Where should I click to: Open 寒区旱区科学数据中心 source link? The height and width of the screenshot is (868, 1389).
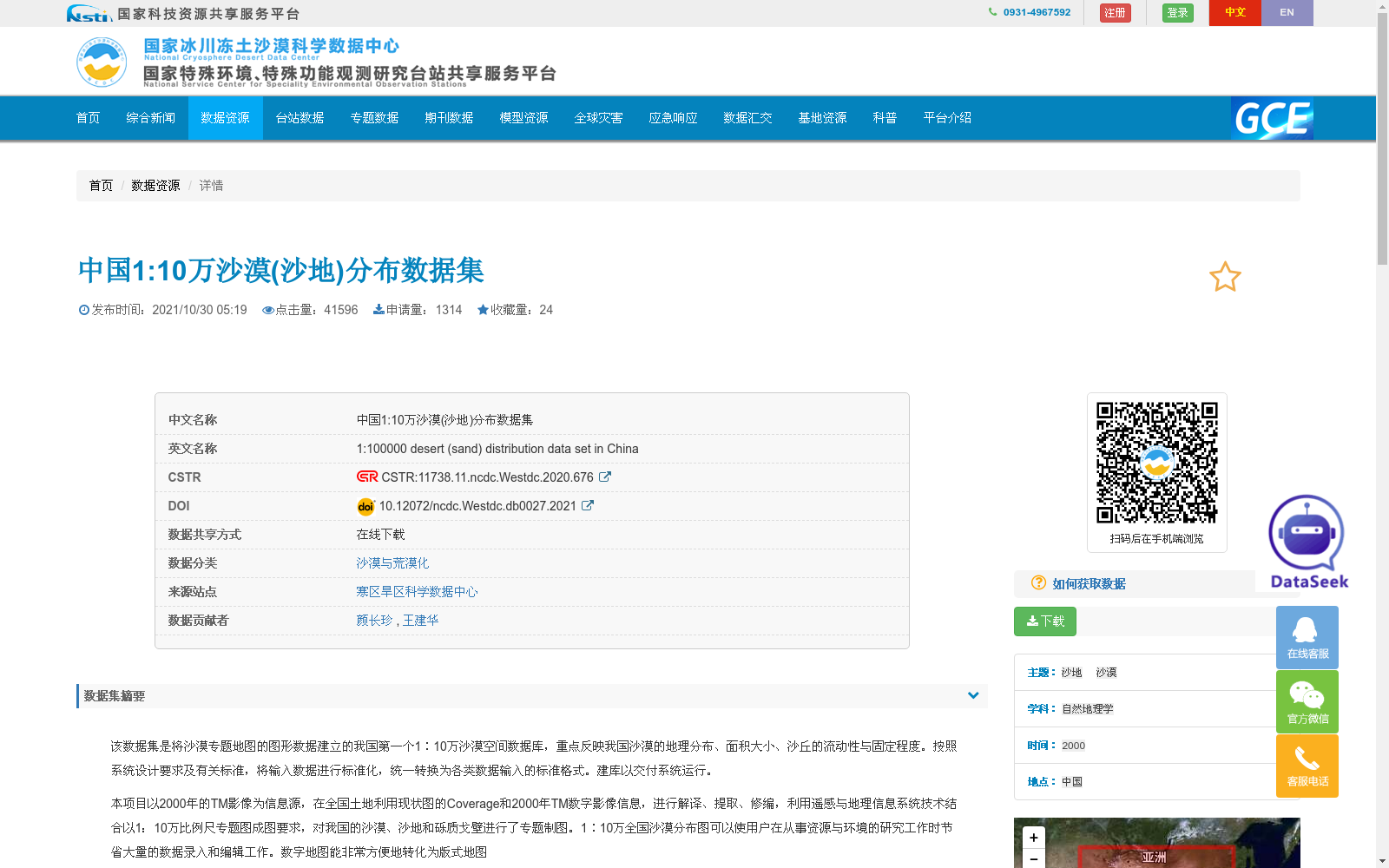click(x=417, y=592)
